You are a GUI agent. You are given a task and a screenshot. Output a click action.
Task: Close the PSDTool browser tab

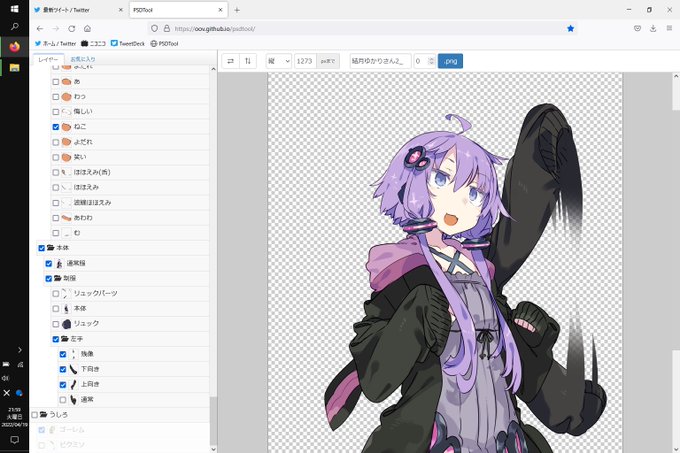click(x=220, y=10)
